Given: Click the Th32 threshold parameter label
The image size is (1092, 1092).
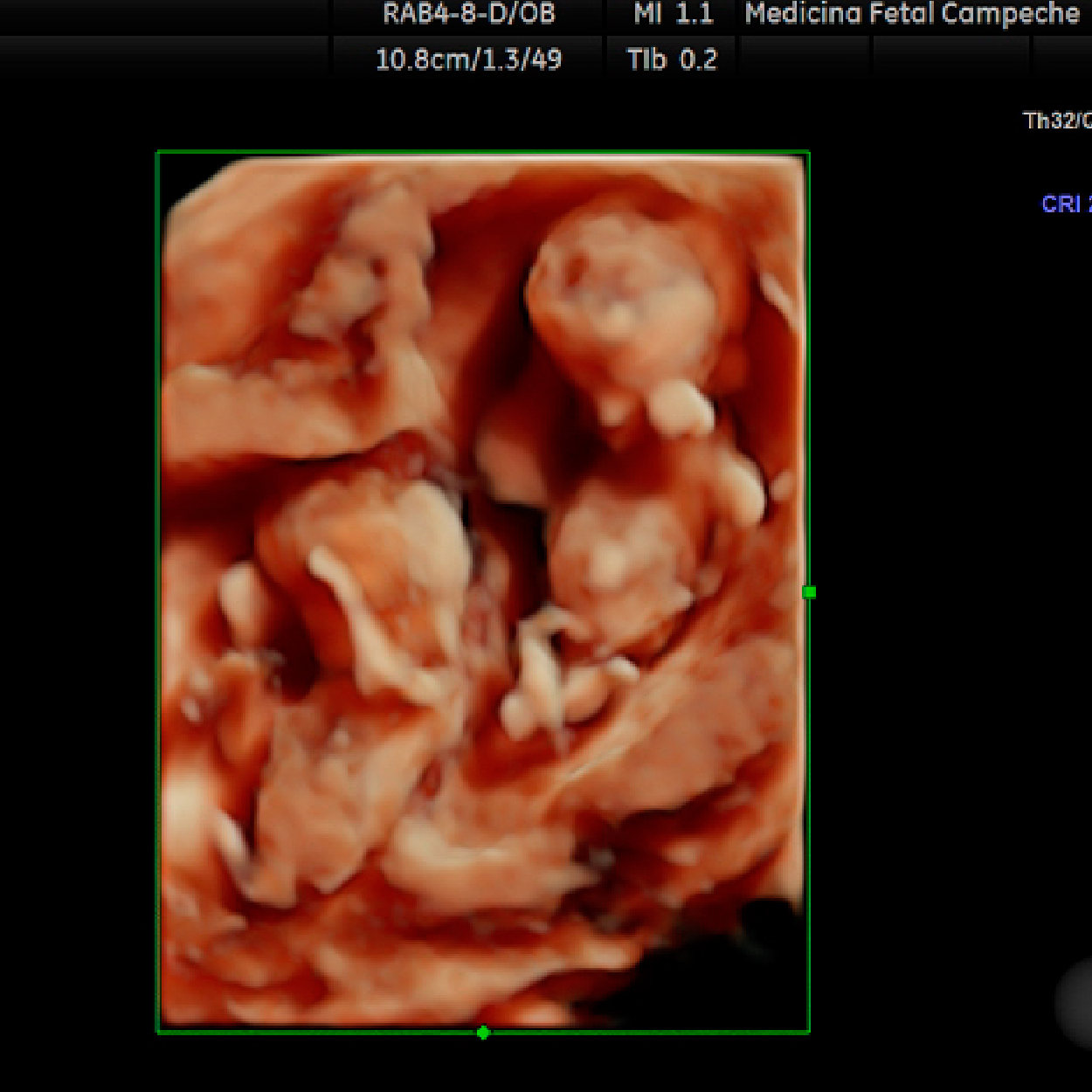Looking at the screenshot, I should click(x=1057, y=121).
